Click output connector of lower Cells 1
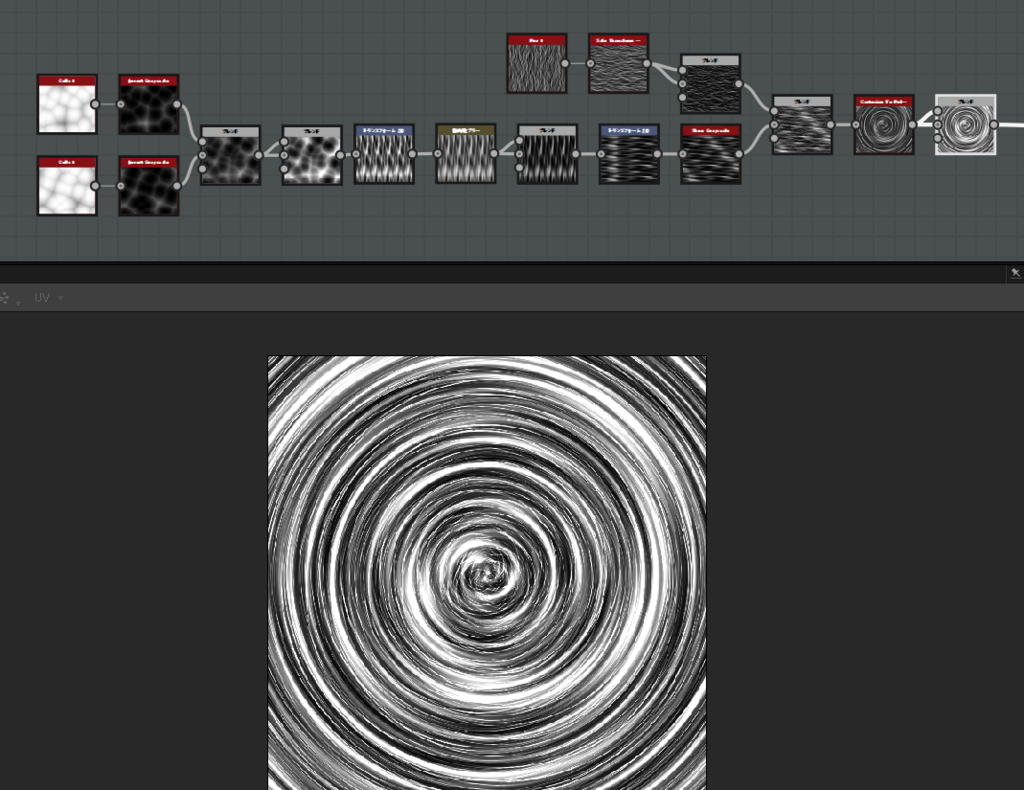Viewport: 1024px width, 790px height. pyautogui.click(x=95, y=186)
